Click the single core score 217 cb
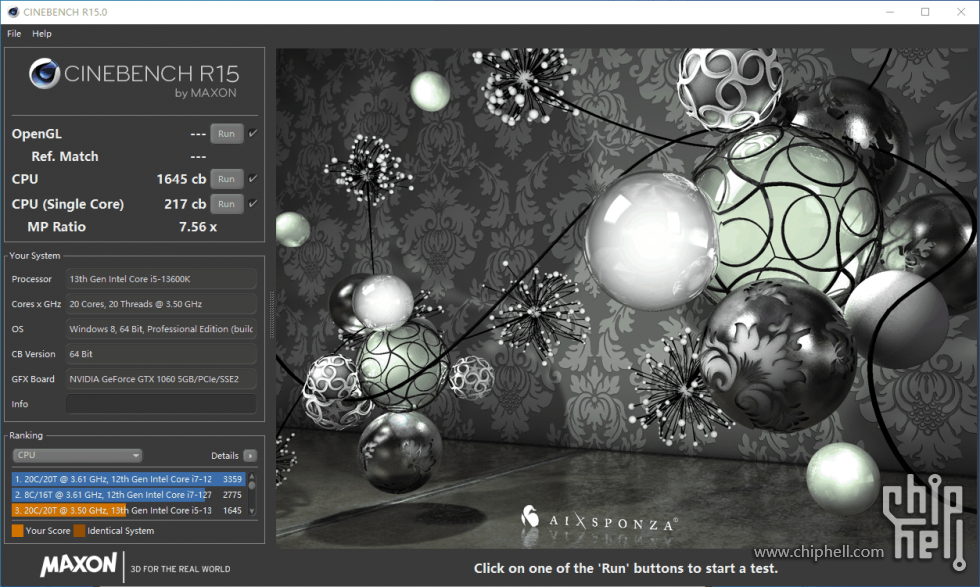Screen dimensions: 980x587 185,204
